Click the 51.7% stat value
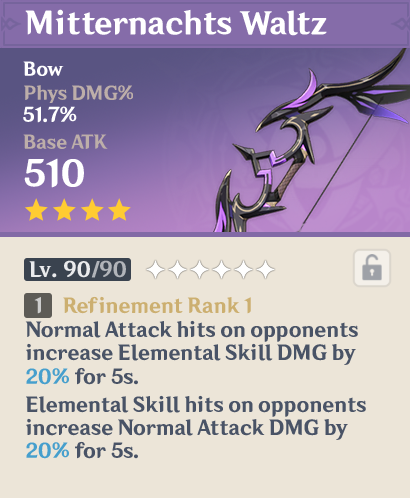Image resolution: width=410 pixels, height=498 pixels. (x=50, y=114)
